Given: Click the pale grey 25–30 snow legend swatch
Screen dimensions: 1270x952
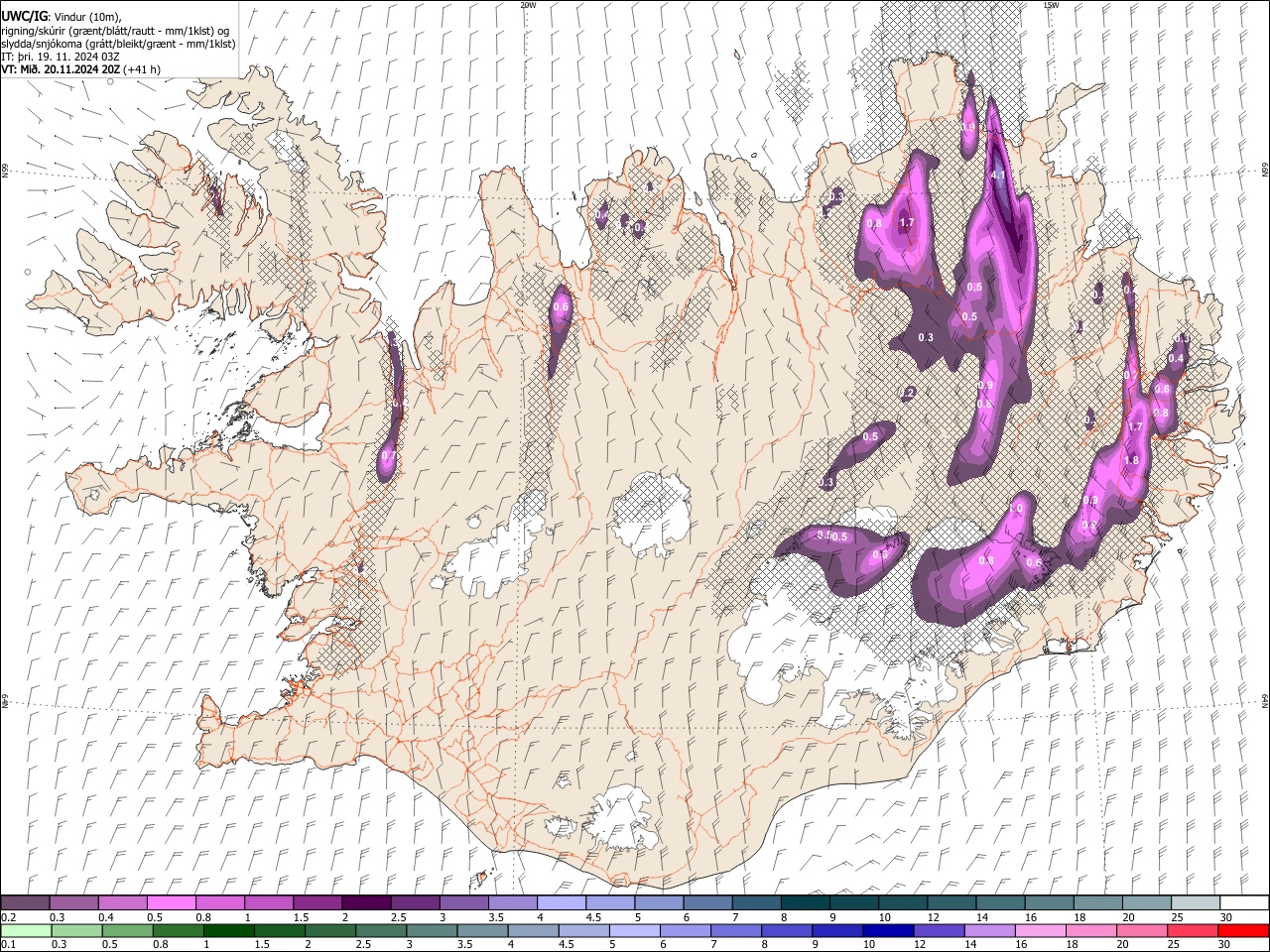Looking at the screenshot, I should (x=1195, y=902).
